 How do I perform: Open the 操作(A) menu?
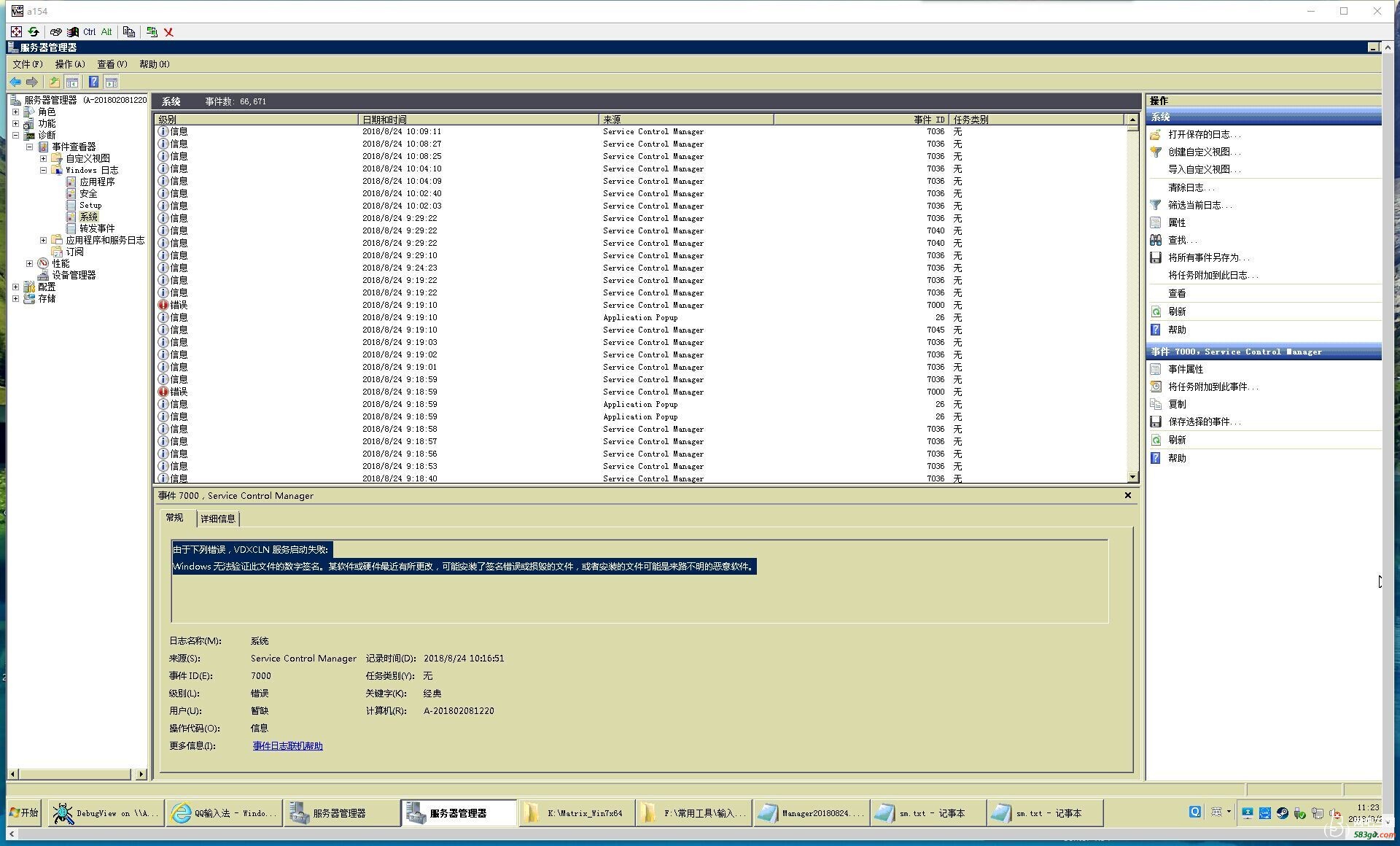(69, 64)
